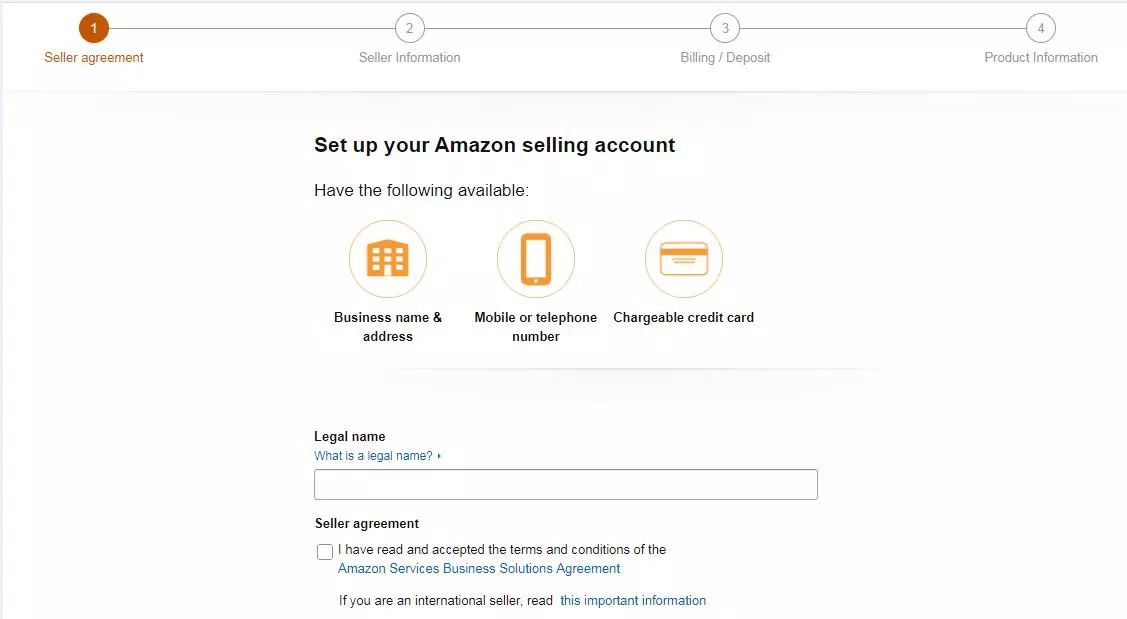This screenshot has width=1127, height=619.
Task: Go to the Billing / Deposit step label
Action: click(x=725, y=58)
